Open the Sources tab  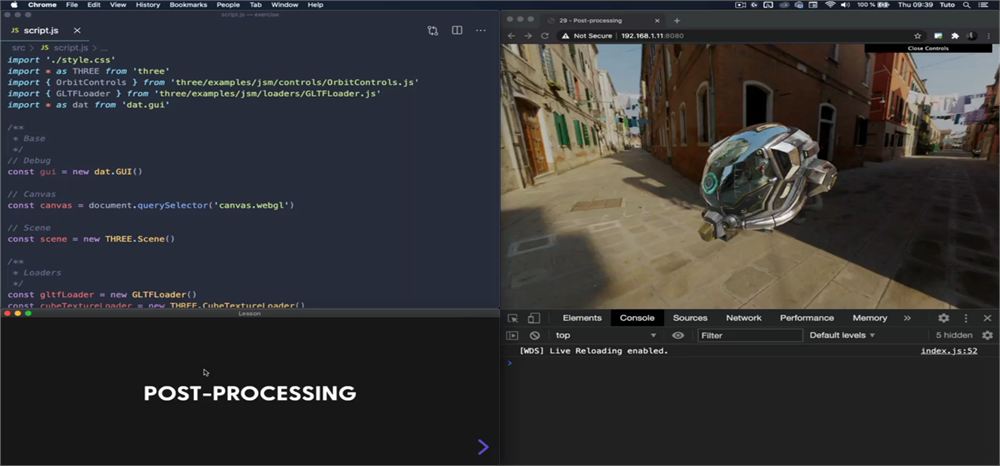(x=690, y=318)
